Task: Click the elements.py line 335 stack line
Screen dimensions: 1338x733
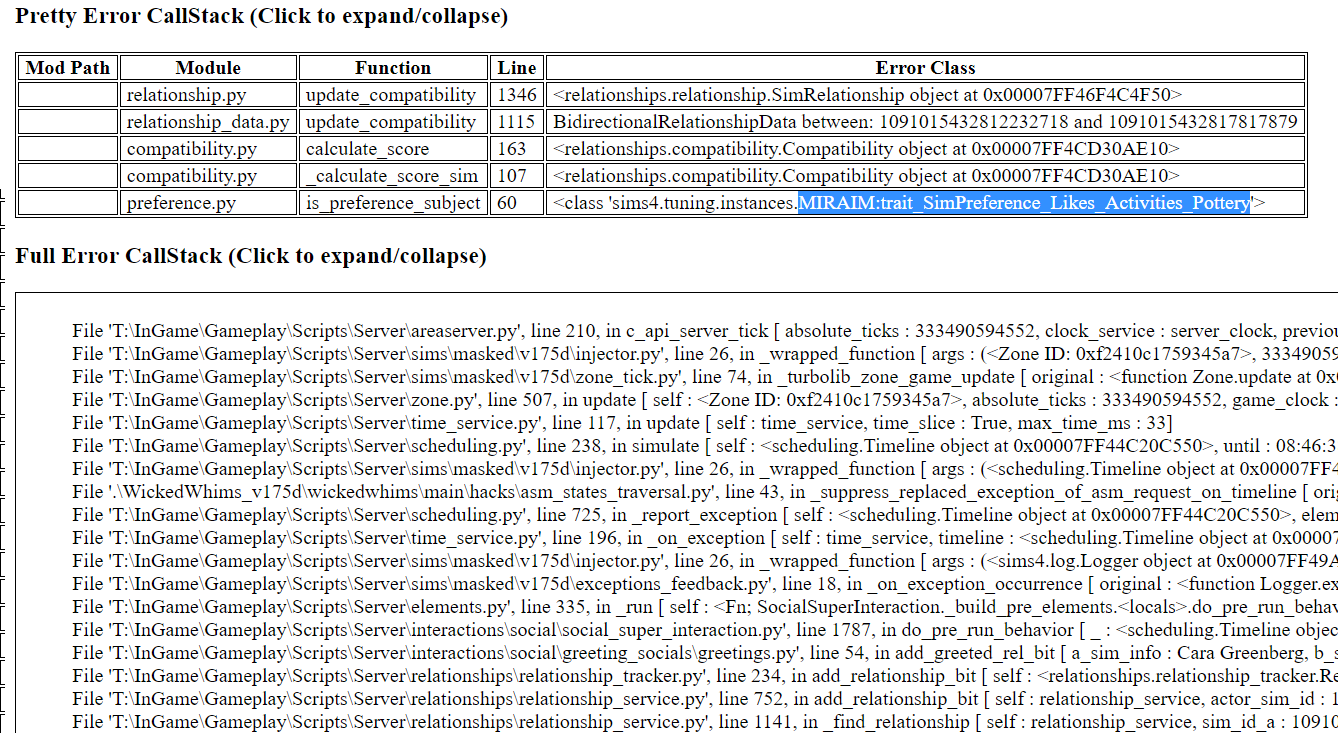Action: tap(704, 607)
